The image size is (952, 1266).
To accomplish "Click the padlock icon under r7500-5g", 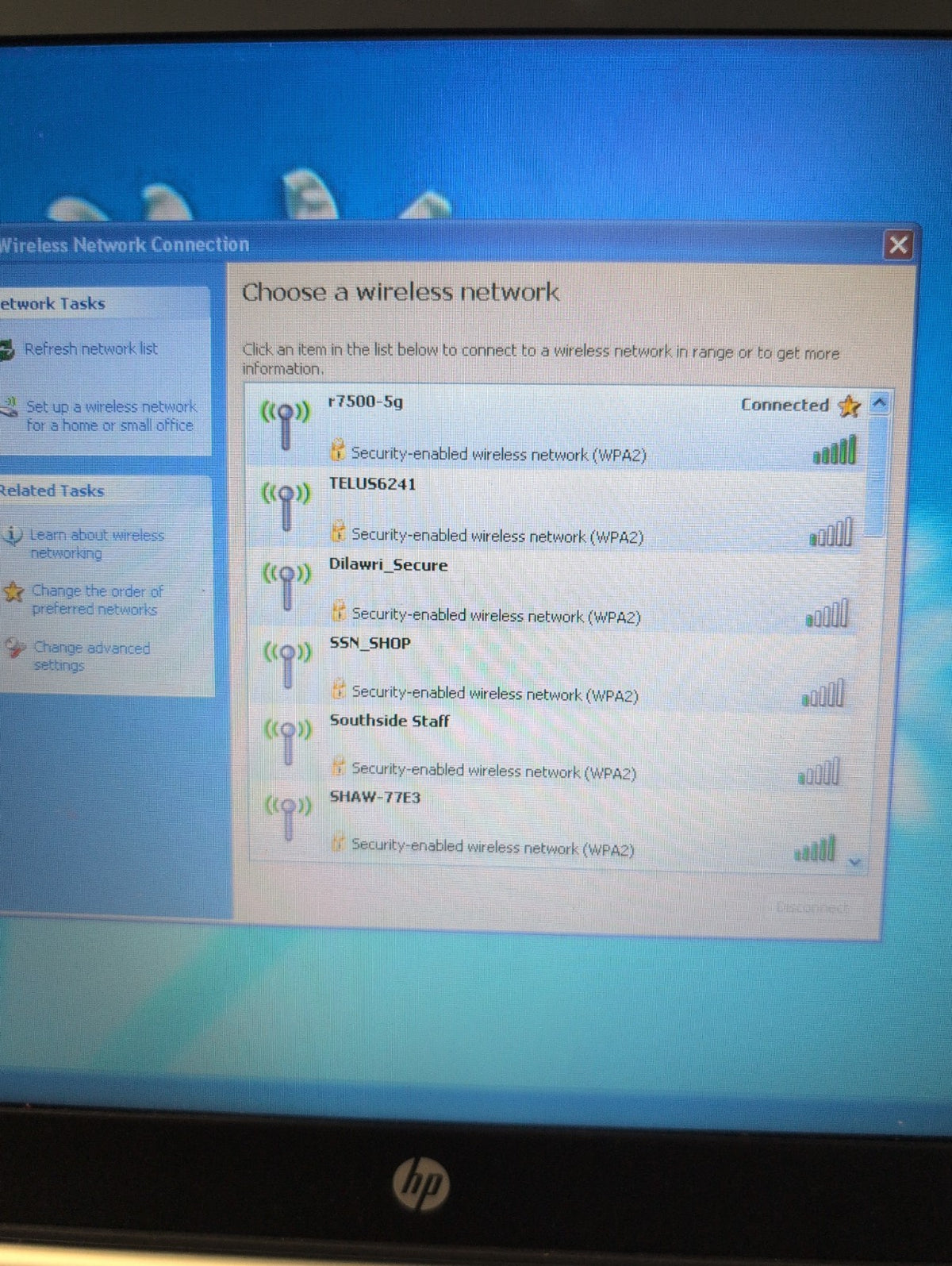I will [338, 450].
